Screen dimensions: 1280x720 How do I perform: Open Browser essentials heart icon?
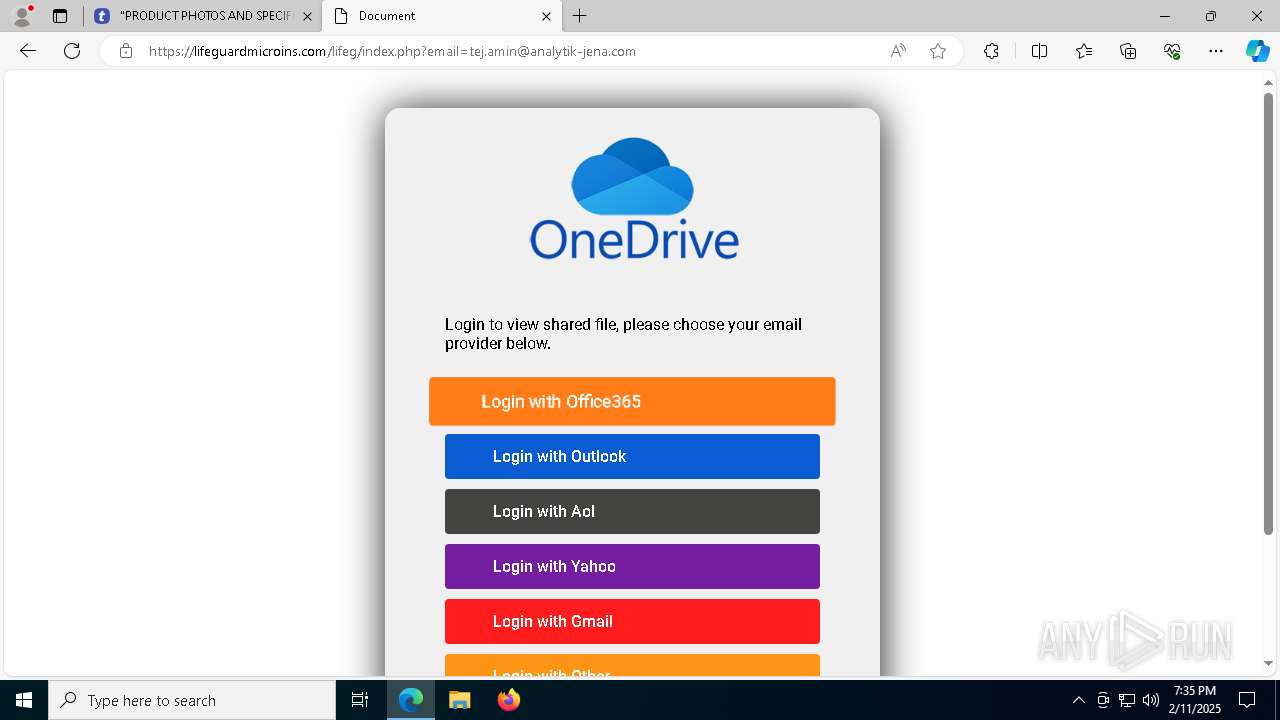pyautogui.click(x=1172, y=51)
